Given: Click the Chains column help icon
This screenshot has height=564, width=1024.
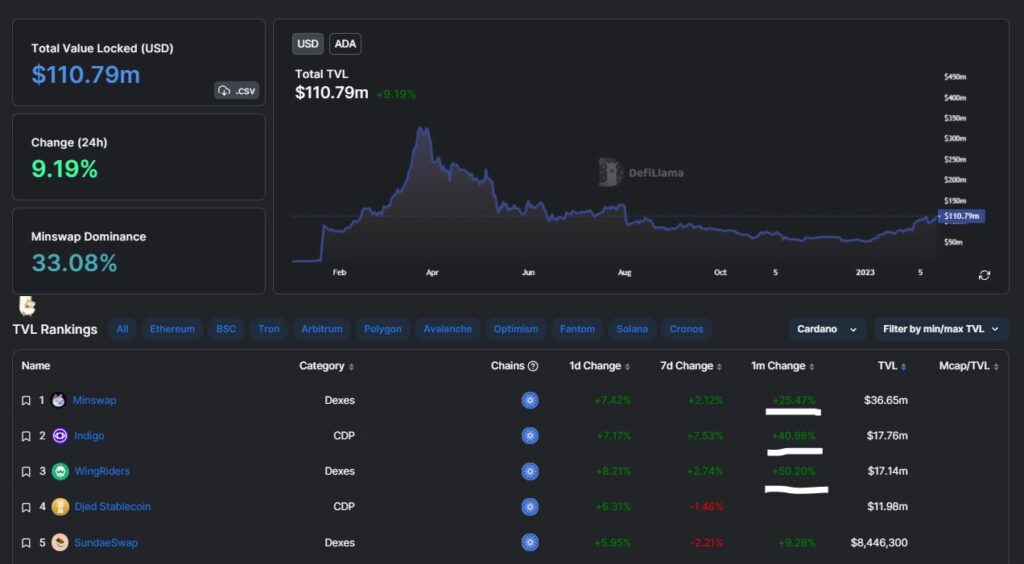Looking at the screenshot, I should 533,366.
